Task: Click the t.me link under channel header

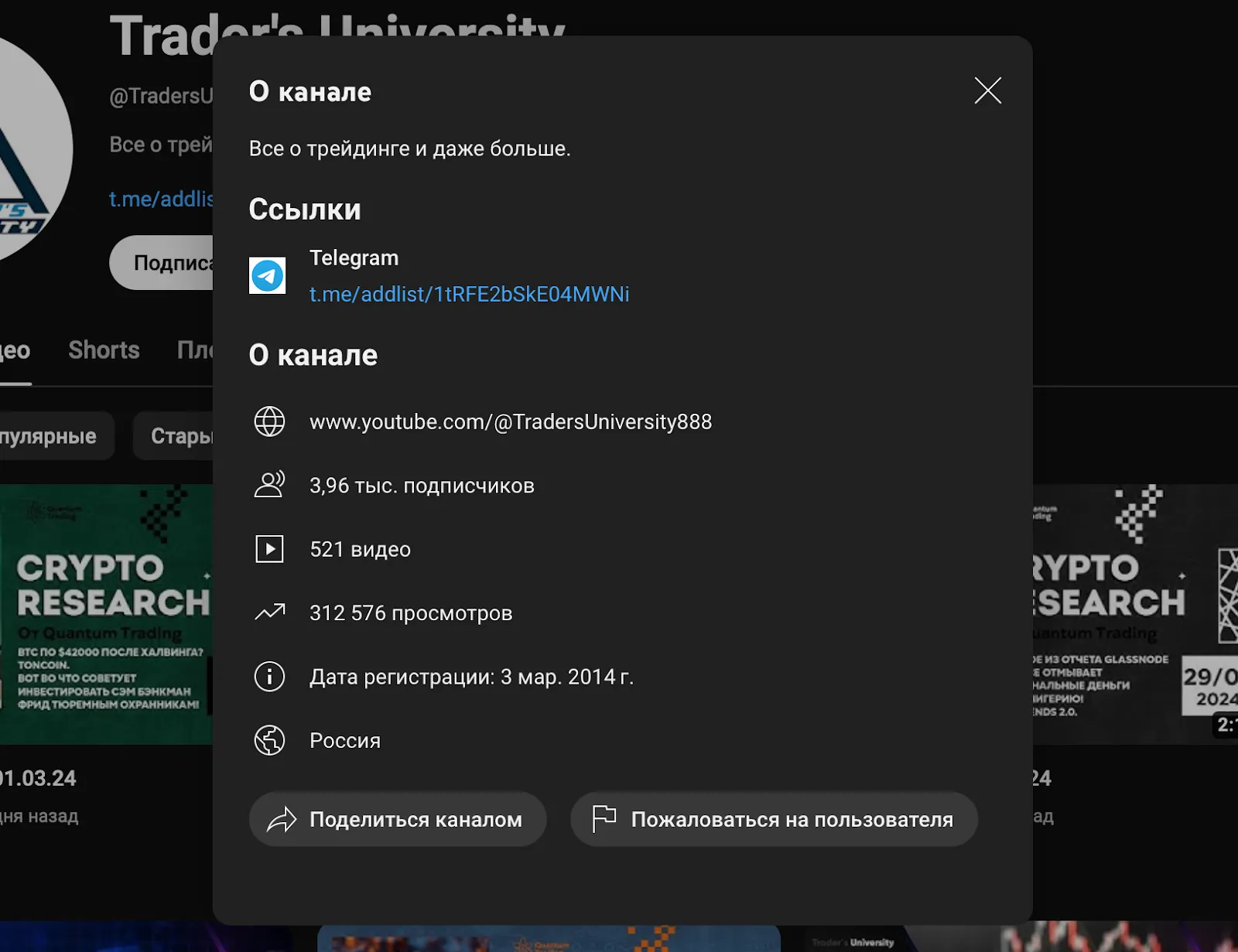Action: (161, 200)
